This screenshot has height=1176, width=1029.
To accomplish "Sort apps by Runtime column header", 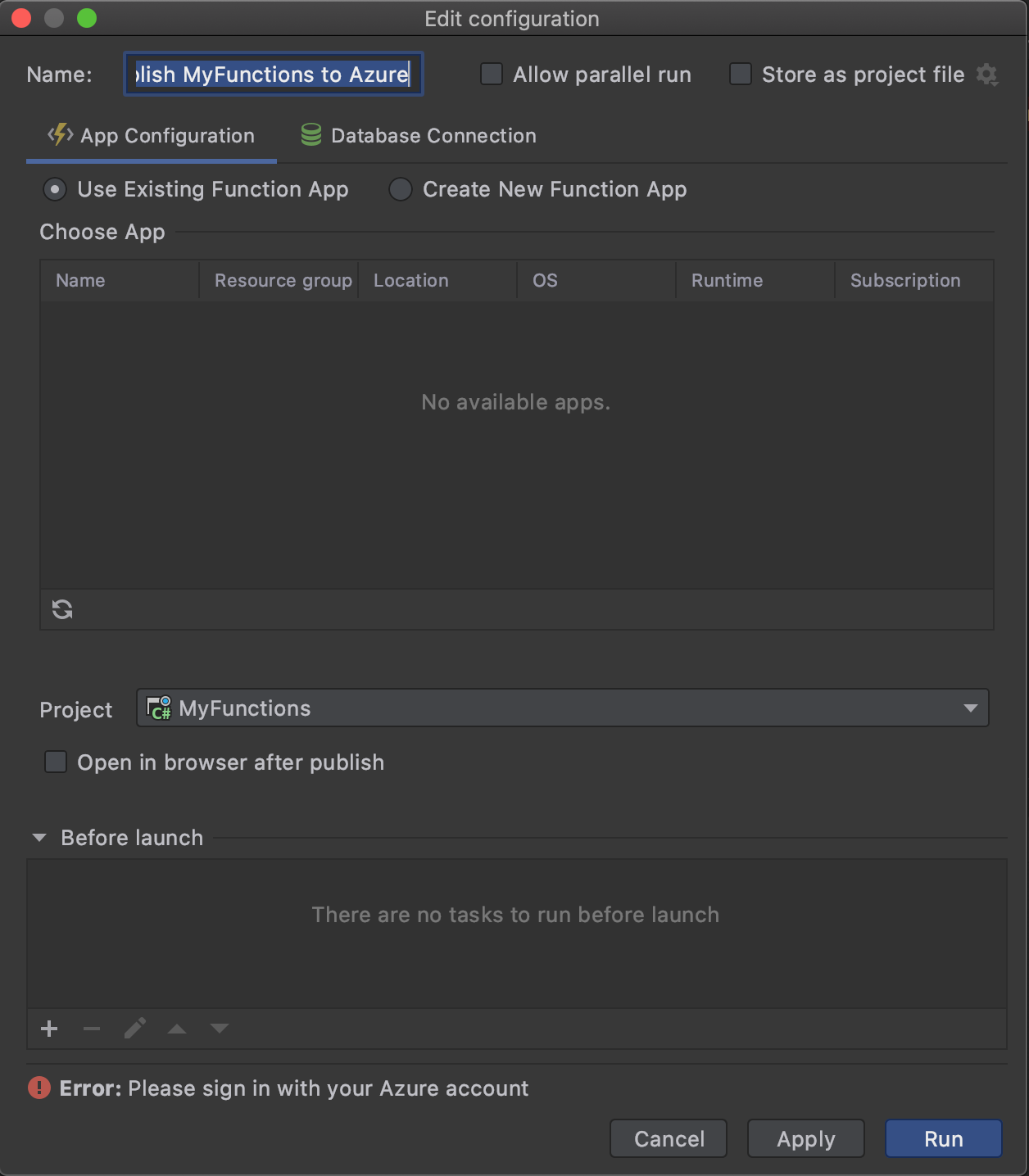I will pos(755,280).
